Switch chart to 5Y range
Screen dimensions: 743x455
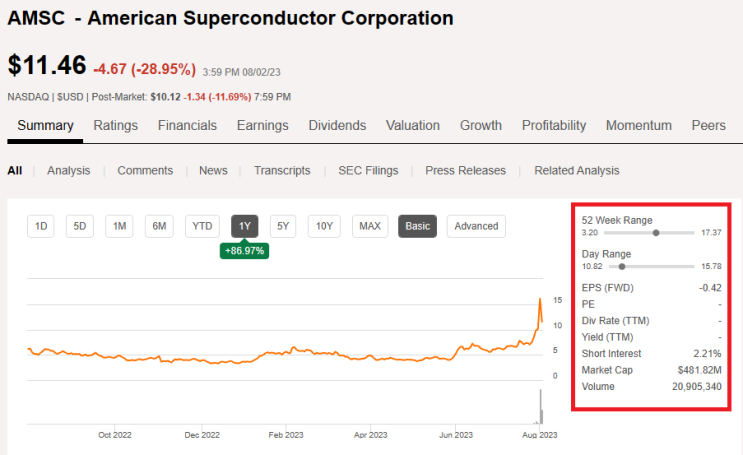pyautogui.click(x=283, y=226)
